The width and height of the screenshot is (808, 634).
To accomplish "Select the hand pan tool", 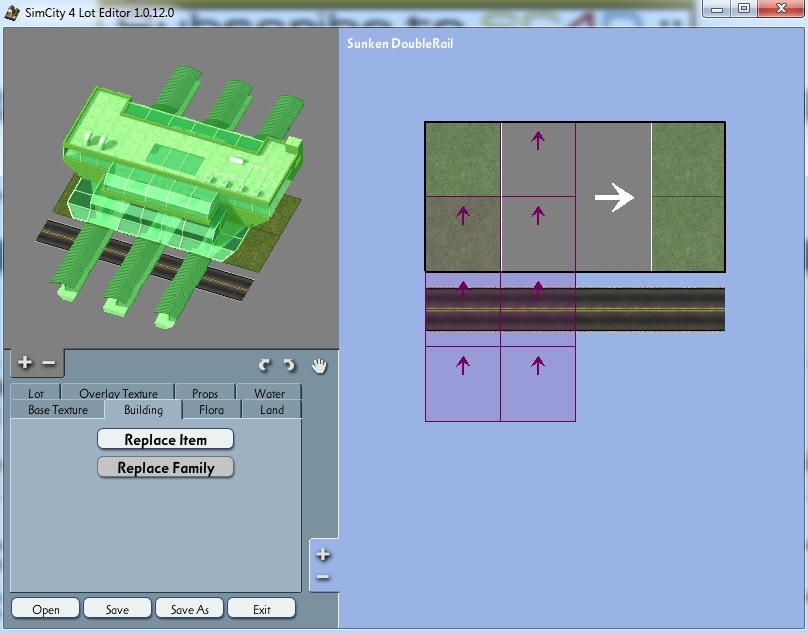I will coord(319,366).
